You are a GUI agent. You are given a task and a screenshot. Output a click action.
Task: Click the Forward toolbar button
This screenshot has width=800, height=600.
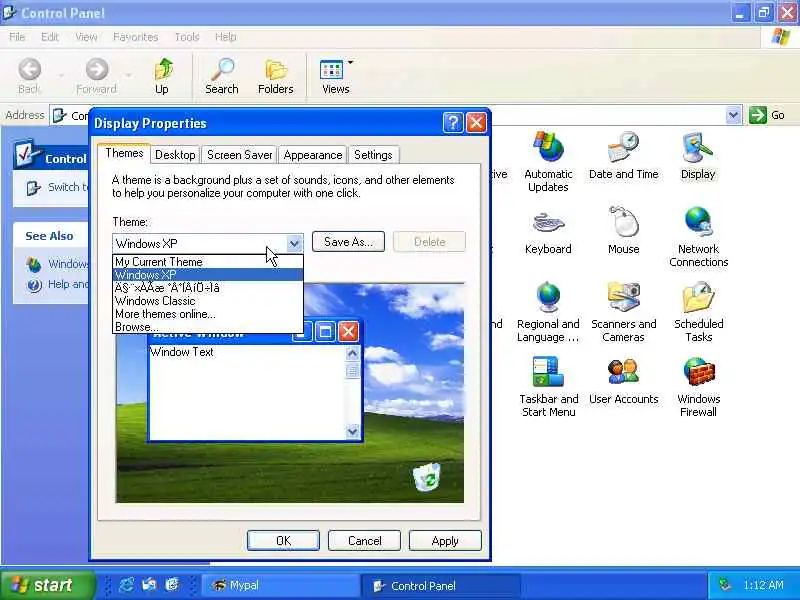click(96, 76)
